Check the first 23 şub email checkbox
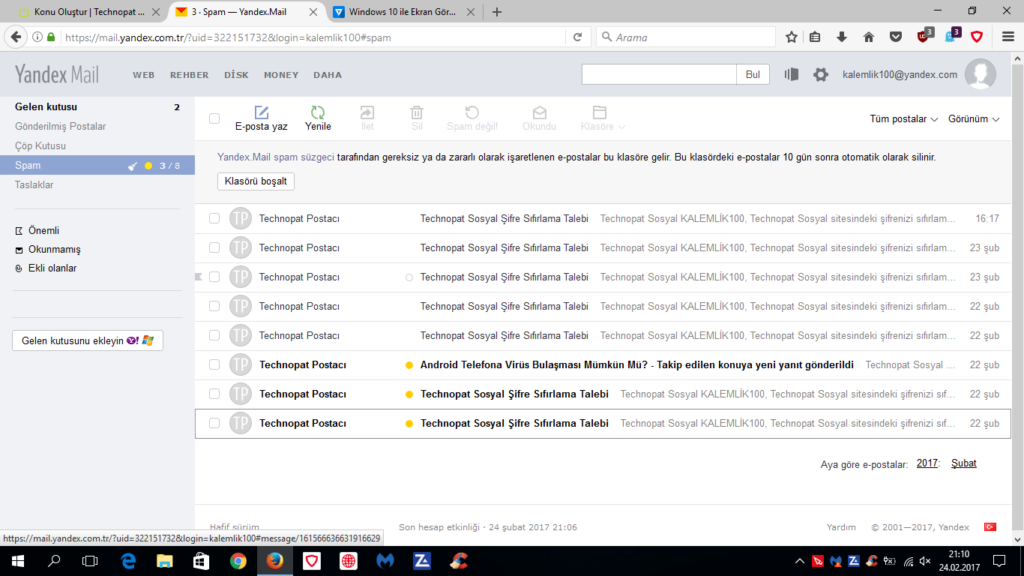The width and height of the screenshot is (1024, 576). [x=214, y=248]
